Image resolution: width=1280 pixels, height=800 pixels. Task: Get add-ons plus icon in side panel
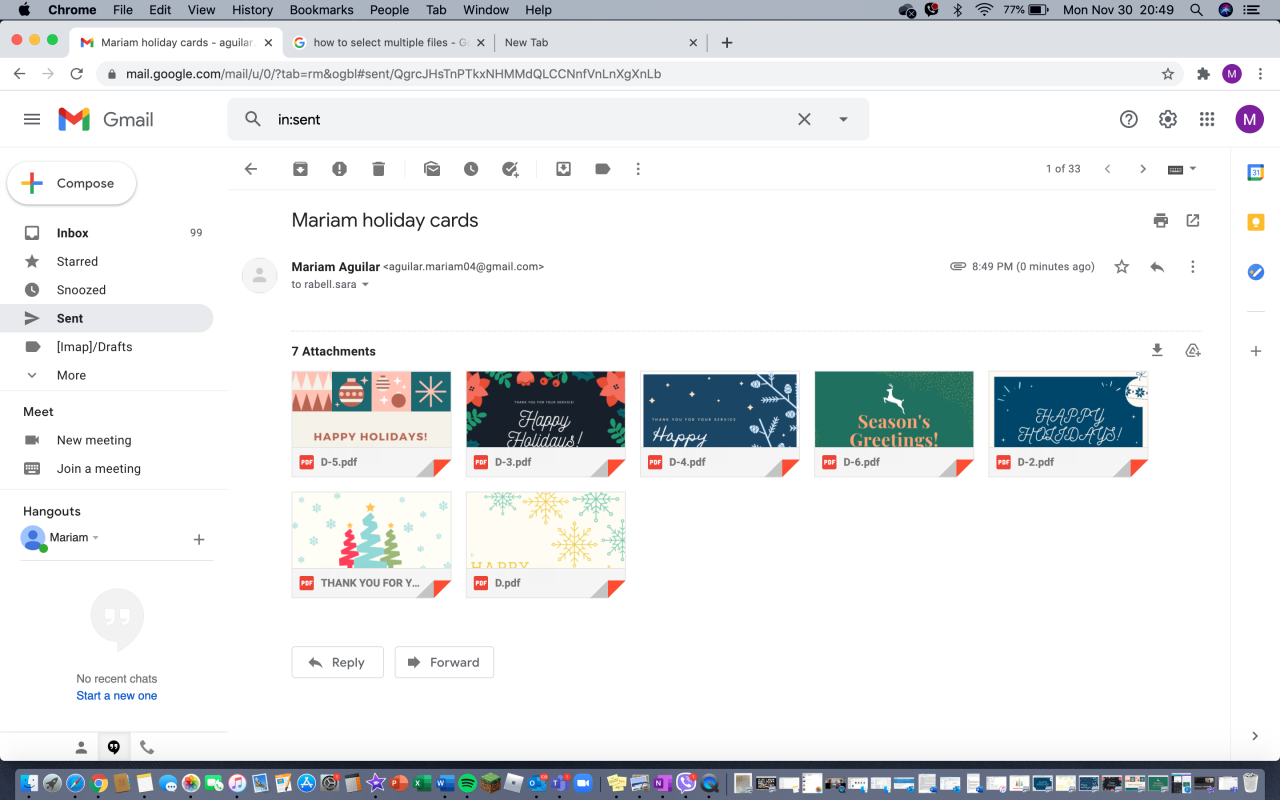point(1256,351)
